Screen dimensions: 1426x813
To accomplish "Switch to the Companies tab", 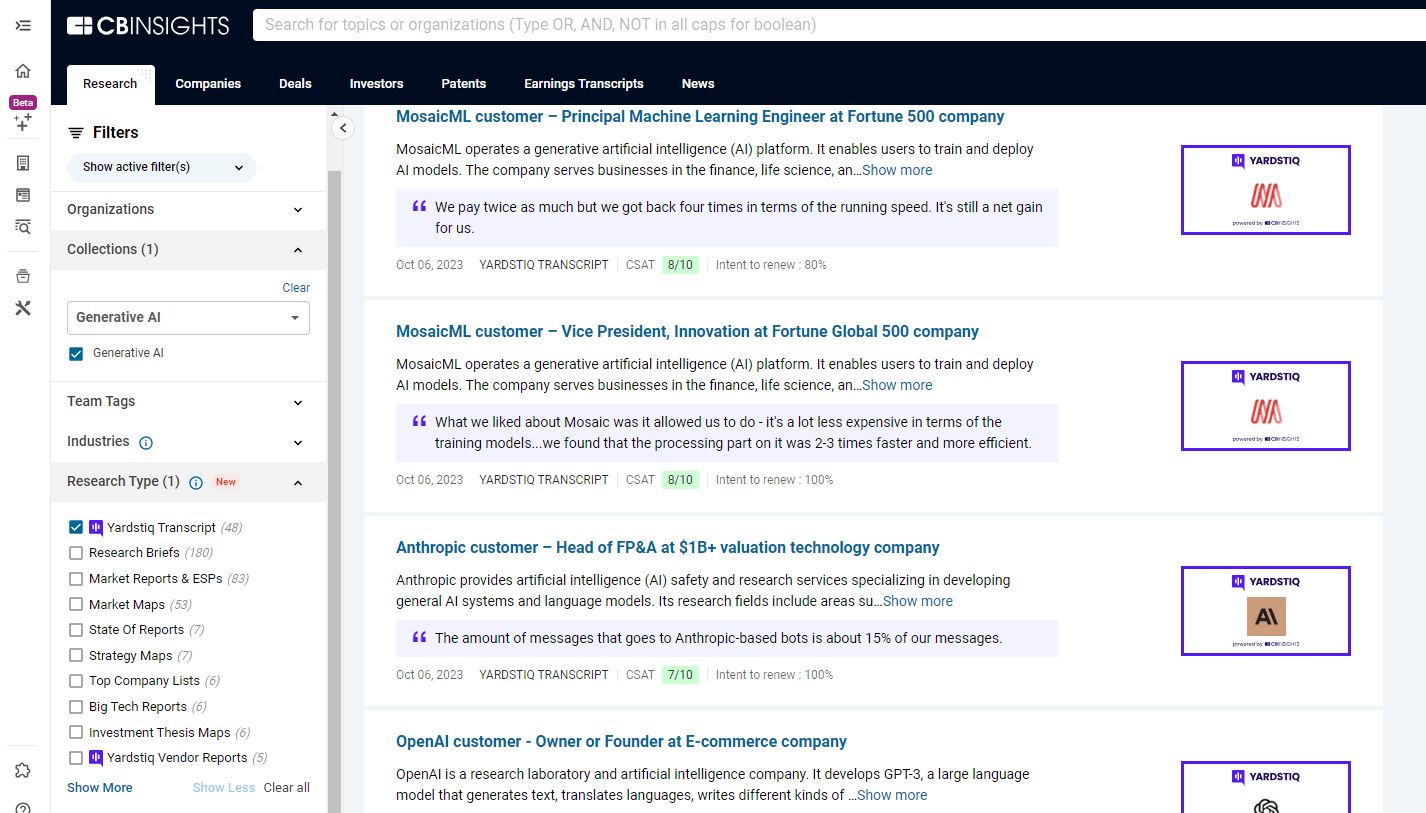I will pos(208,84).
